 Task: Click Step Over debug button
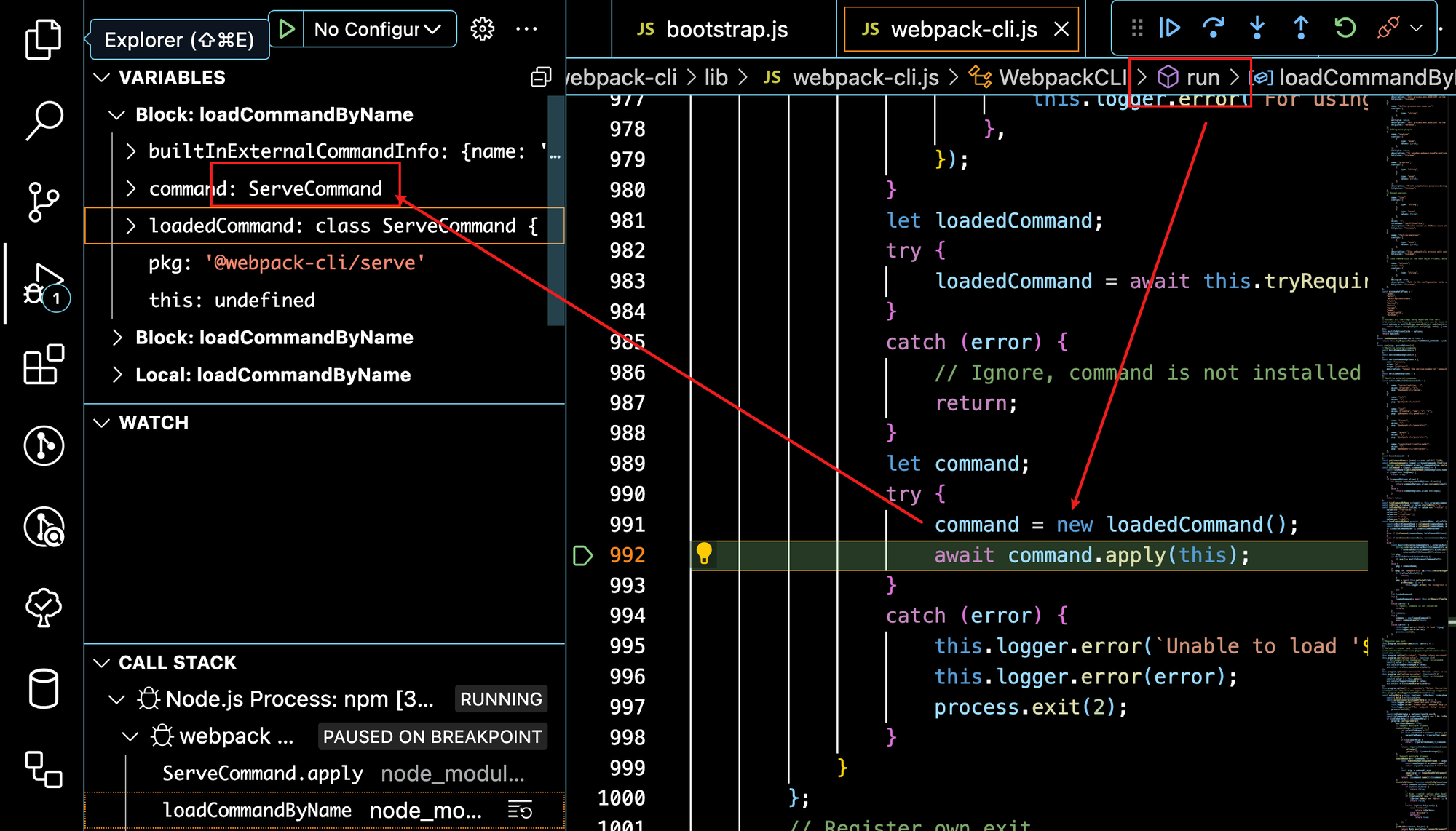point(1213,28)
